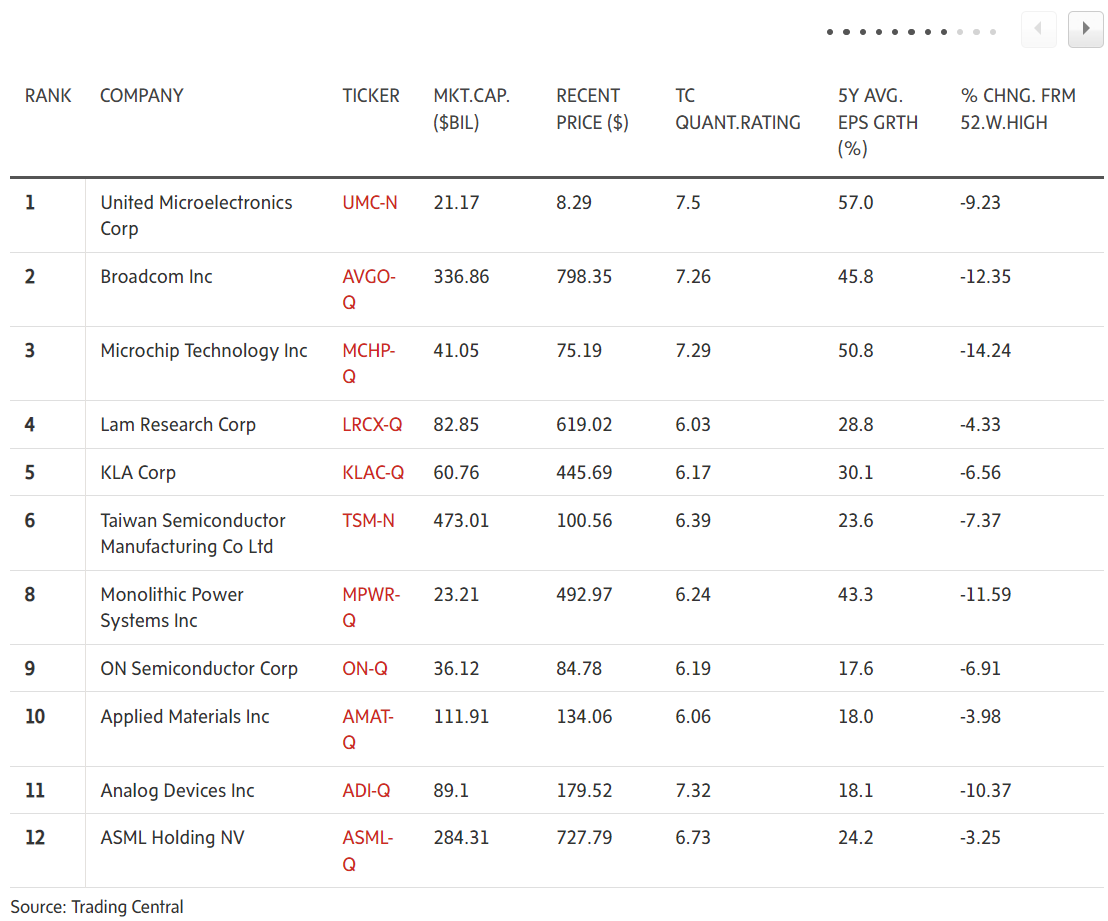This screenshot has width=1108, height=921.
Task: Click the % CHNG. FRM 52.W.HIGH header
Action: click(x=1018, y=109)
